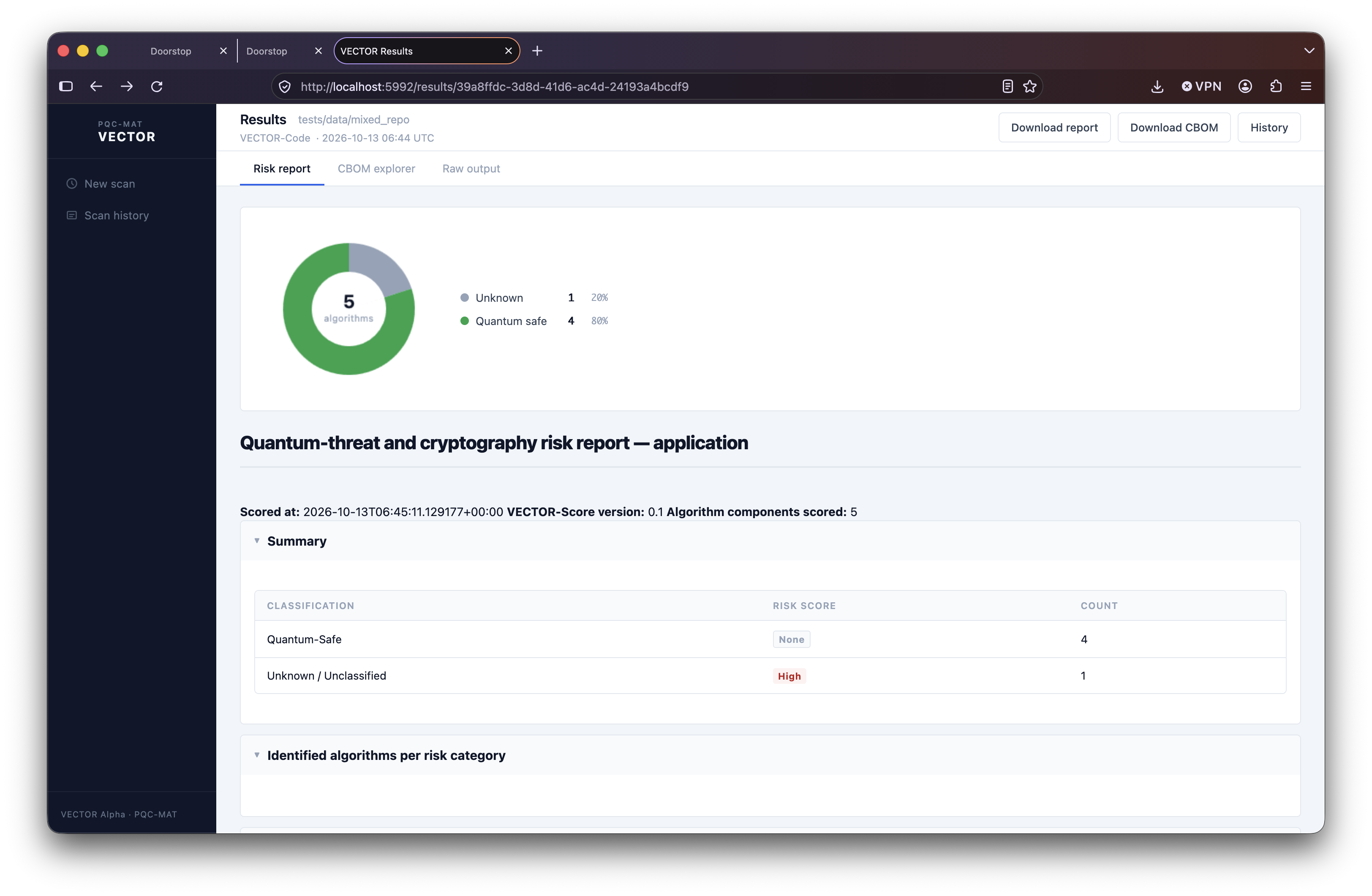Collapse Identified algorithms per risk category section
Image resolution: width=1372 pixels, height=896 pixels.
257,755
